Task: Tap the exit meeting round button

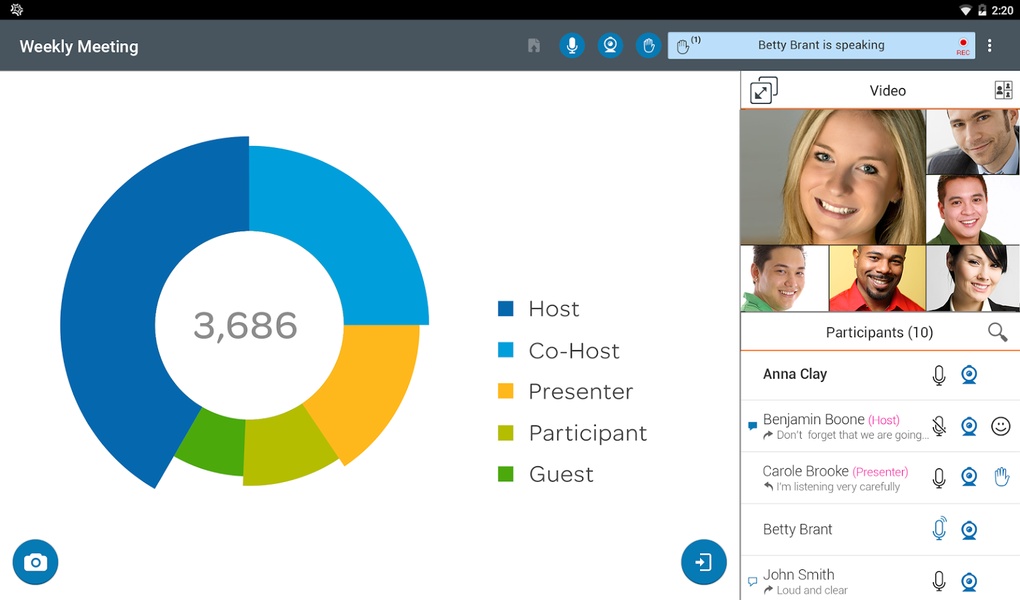Action: click(x=703, y=562)
